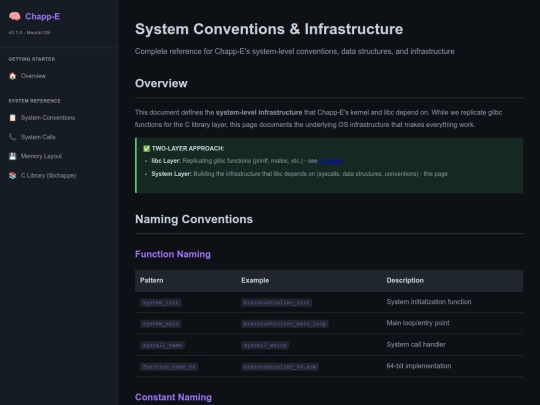The width and height of the screenshot is (540, 405).
Task: Click the Description column header
Action: [x=405, y=280]
